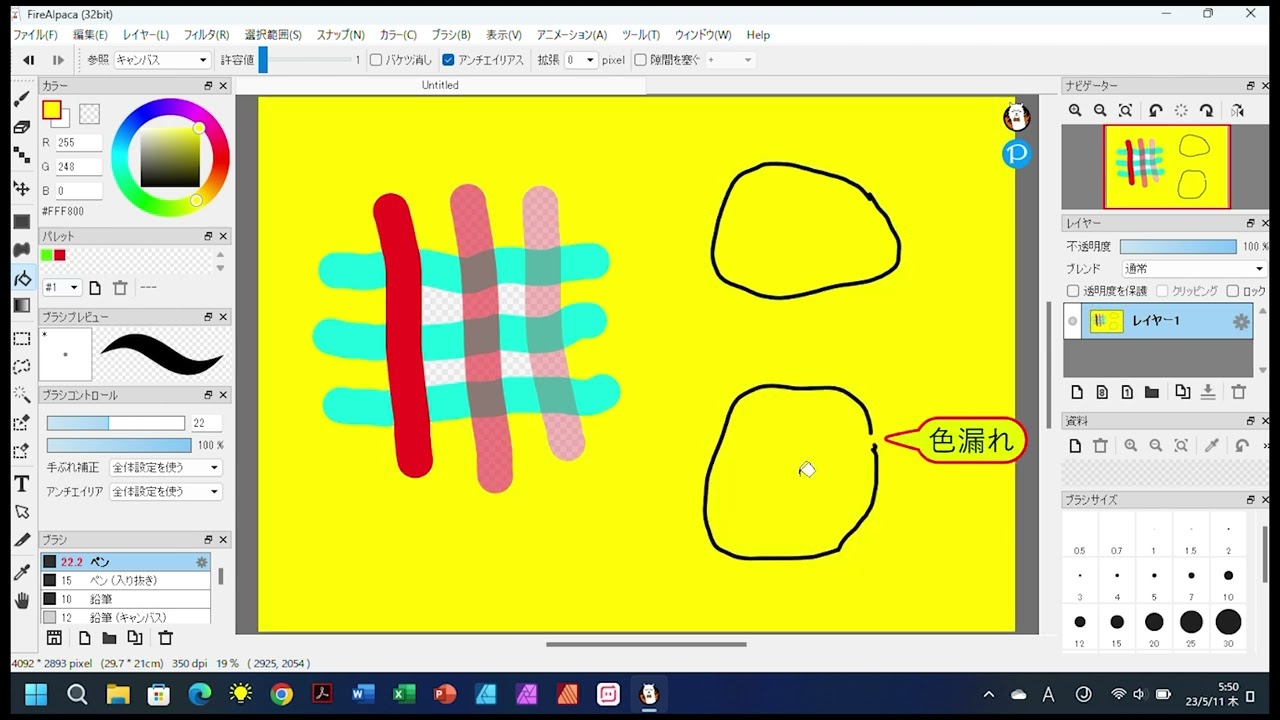Viewport: 1280px width, 720px height.
Task: Open ブレンド 通常 dropdown
Action: pyautogui.click(x=1193, y=269)
